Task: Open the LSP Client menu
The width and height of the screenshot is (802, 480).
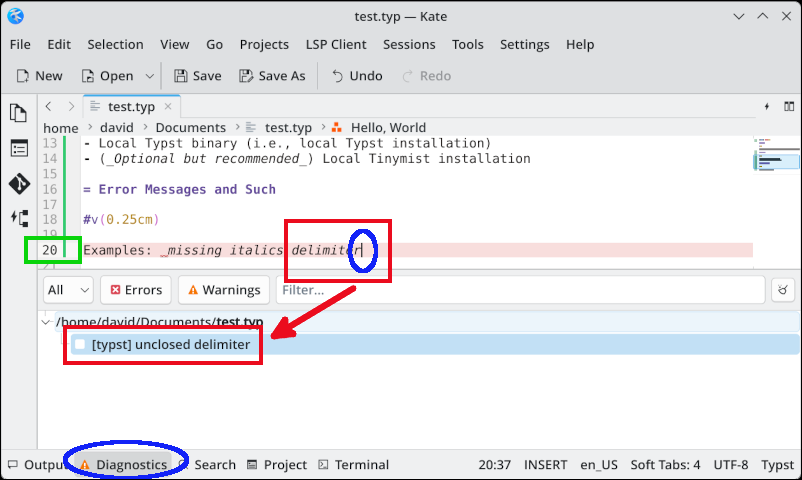Action: (336, 45)
